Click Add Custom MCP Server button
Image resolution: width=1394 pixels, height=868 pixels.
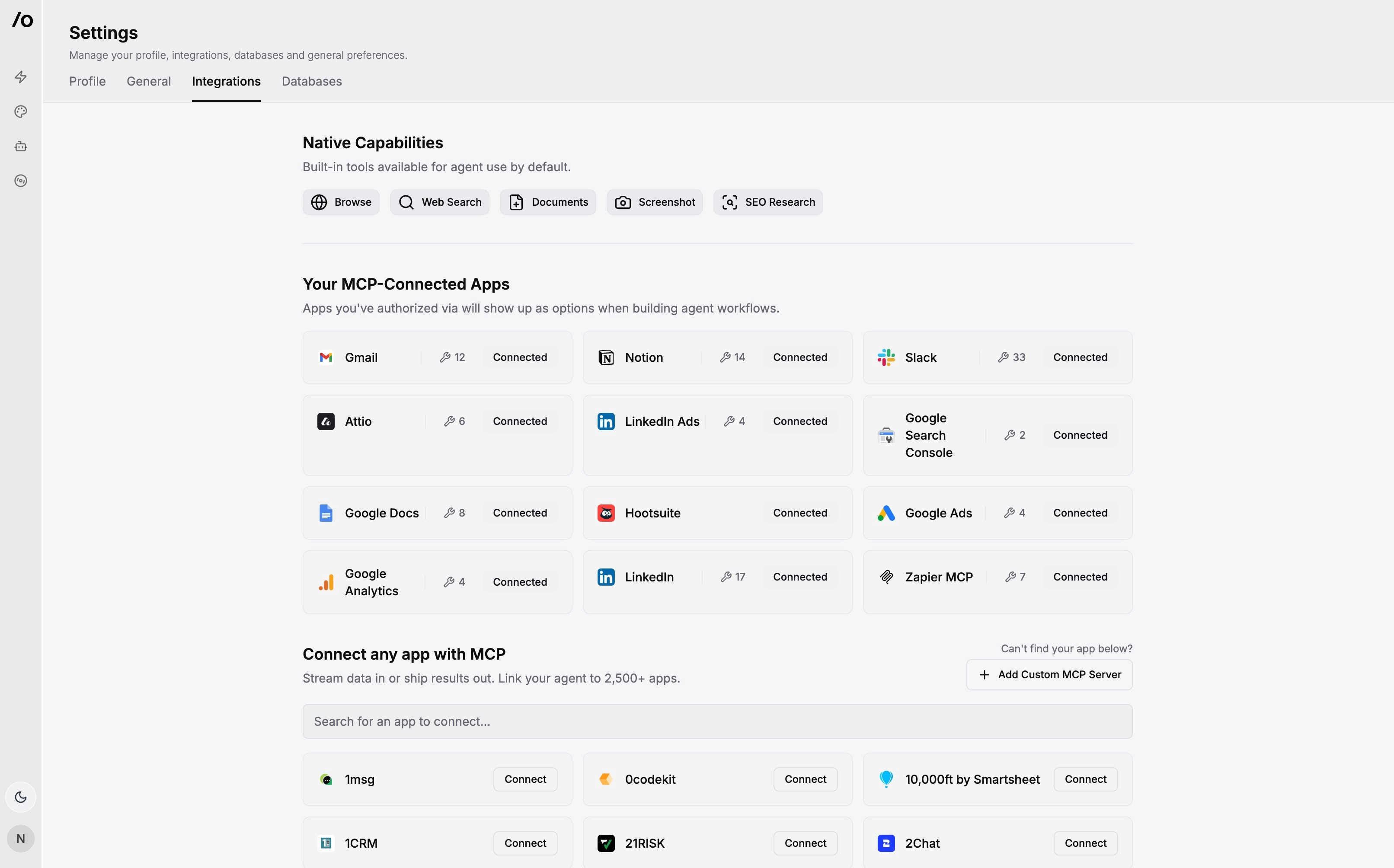[x=1049, y=674]
